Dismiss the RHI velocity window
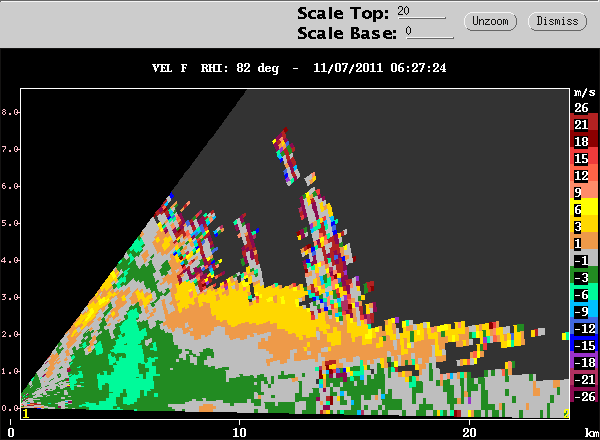600x440 pixels. (557, 21)
